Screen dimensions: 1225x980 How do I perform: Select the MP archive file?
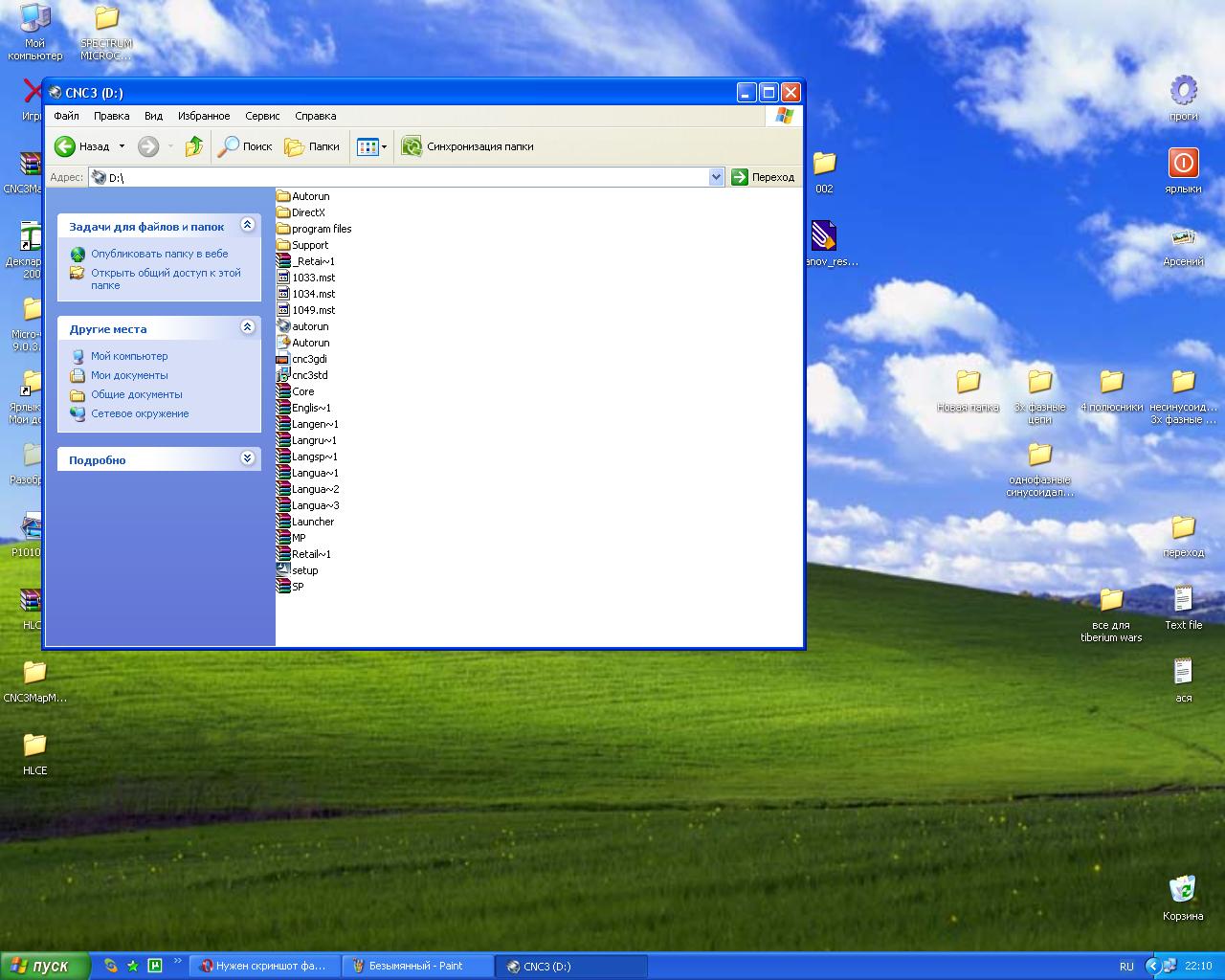pos(291,538)
